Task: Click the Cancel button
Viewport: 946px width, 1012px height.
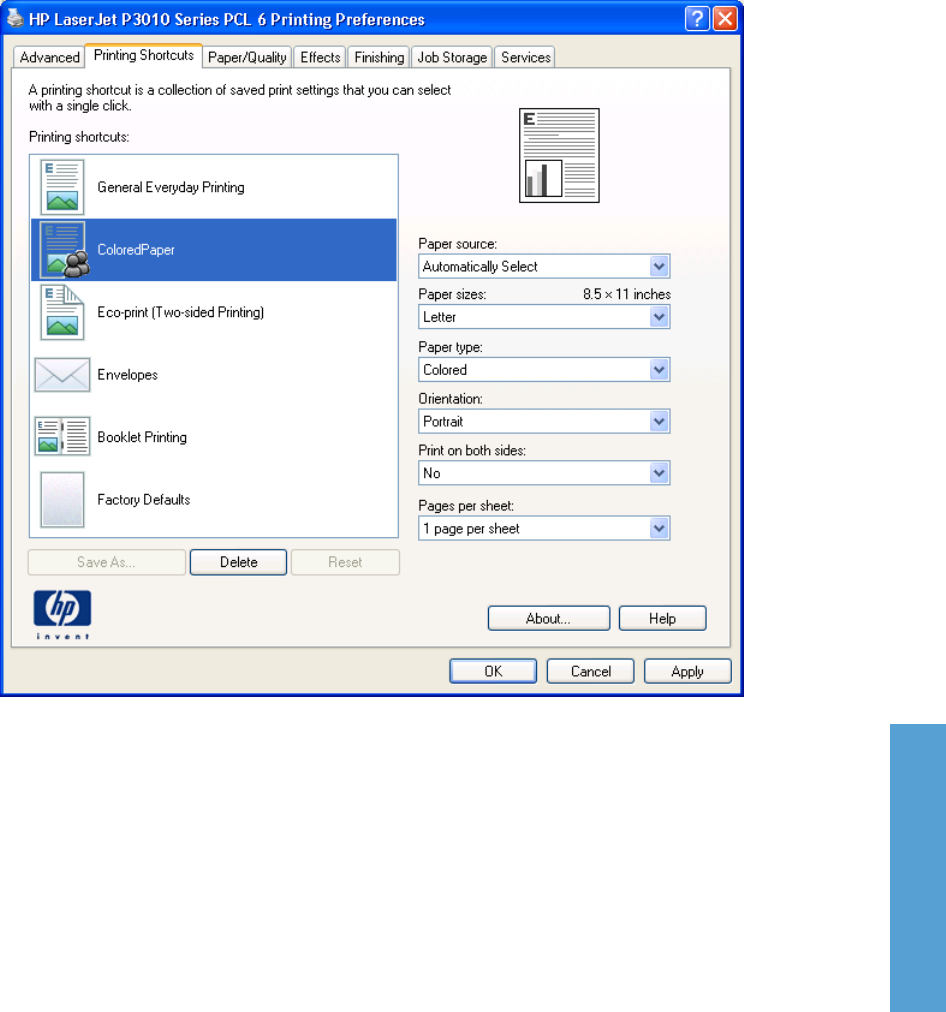Action: pos(590,671)
